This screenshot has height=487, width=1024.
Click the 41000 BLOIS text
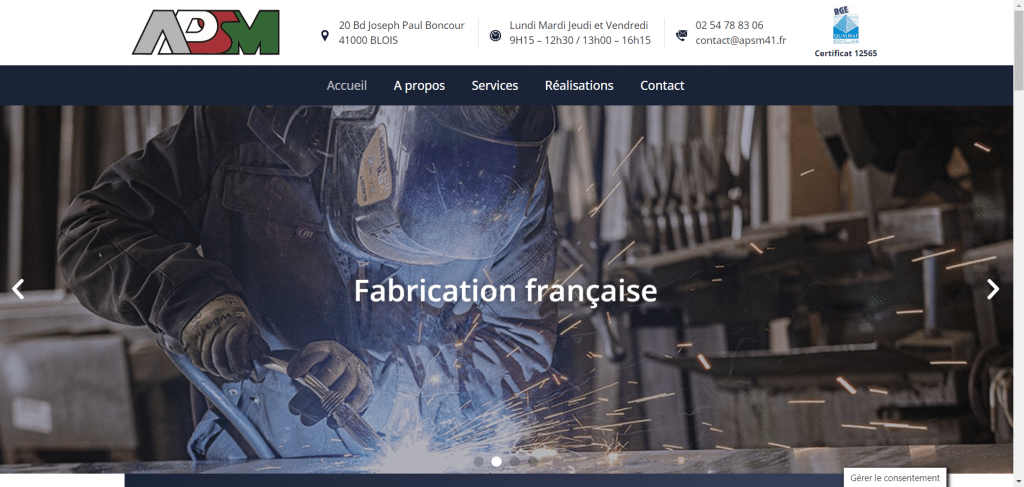pos(368,40)
